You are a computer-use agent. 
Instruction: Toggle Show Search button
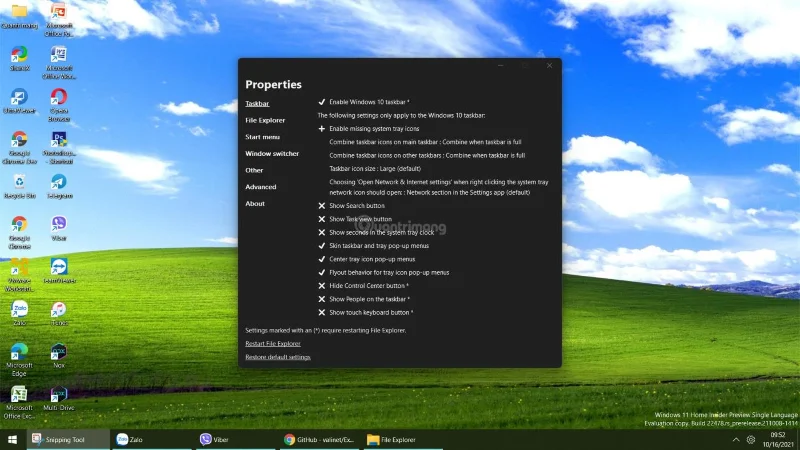point(352,206)
